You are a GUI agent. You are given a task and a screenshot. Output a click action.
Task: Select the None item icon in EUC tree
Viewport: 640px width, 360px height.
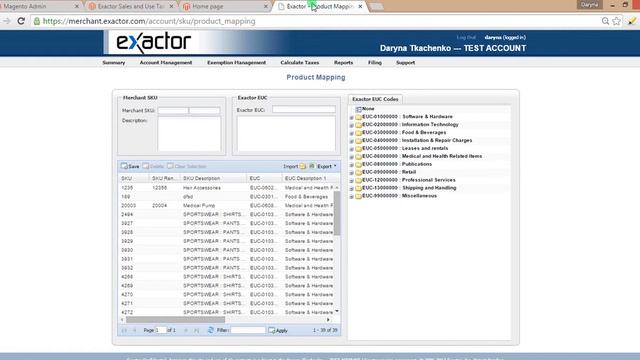coord(359,109)
